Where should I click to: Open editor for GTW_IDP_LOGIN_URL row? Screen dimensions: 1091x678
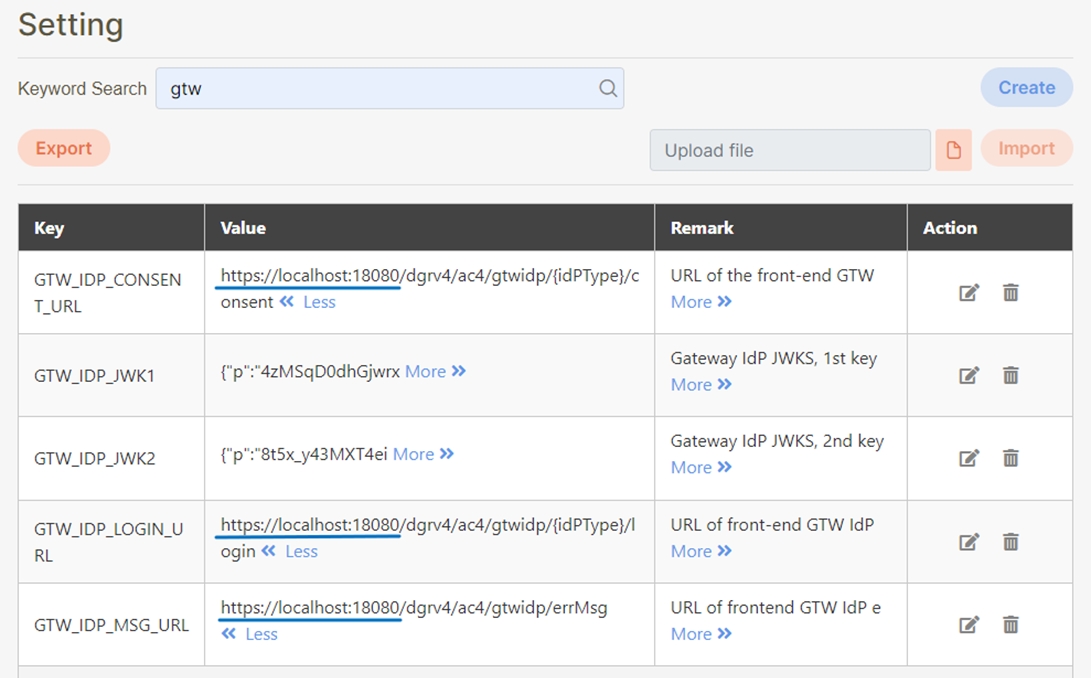pyautogui.click(x=968, y=541)
